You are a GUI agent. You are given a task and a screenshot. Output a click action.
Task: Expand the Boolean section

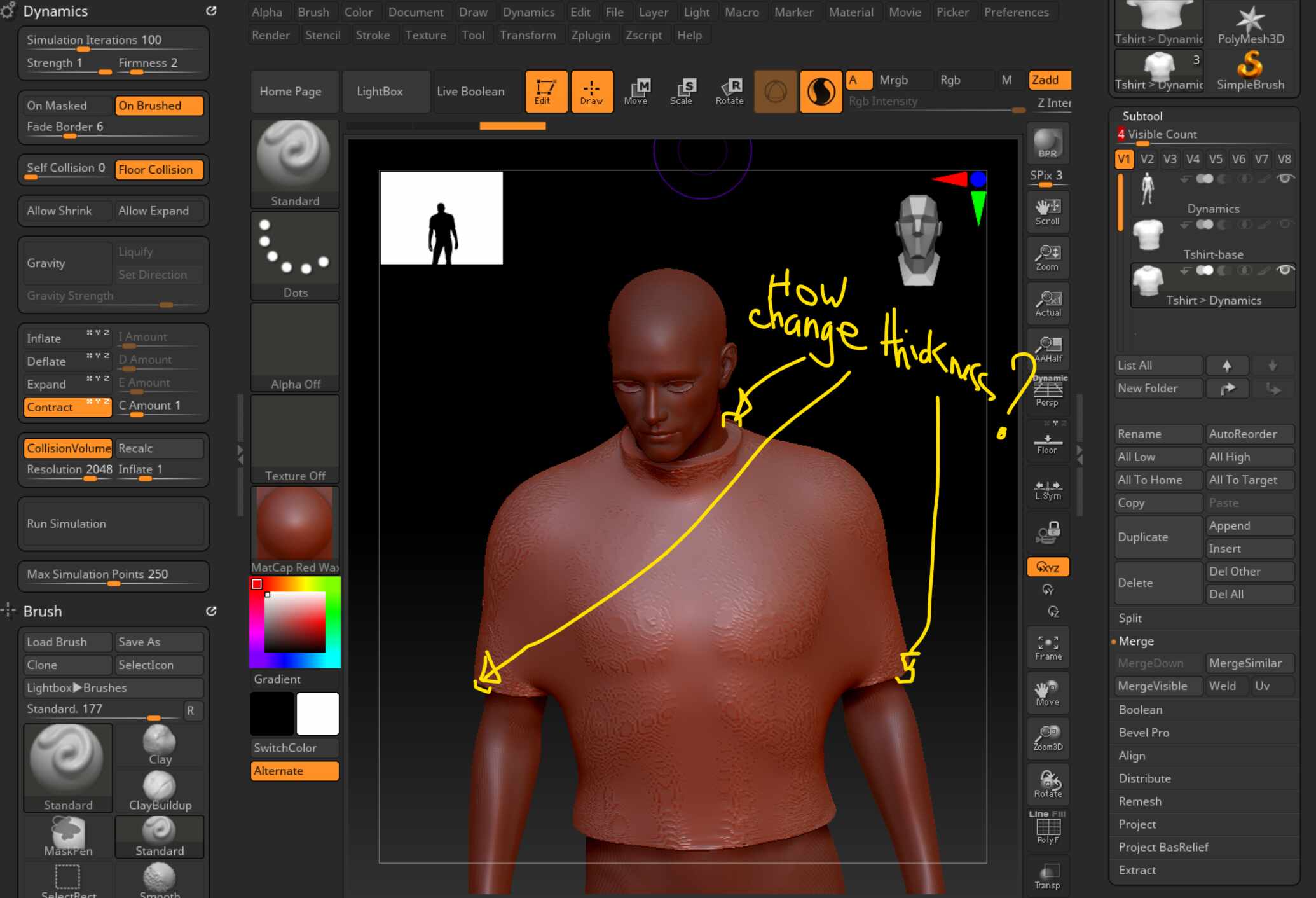[x=1140, y=710]
